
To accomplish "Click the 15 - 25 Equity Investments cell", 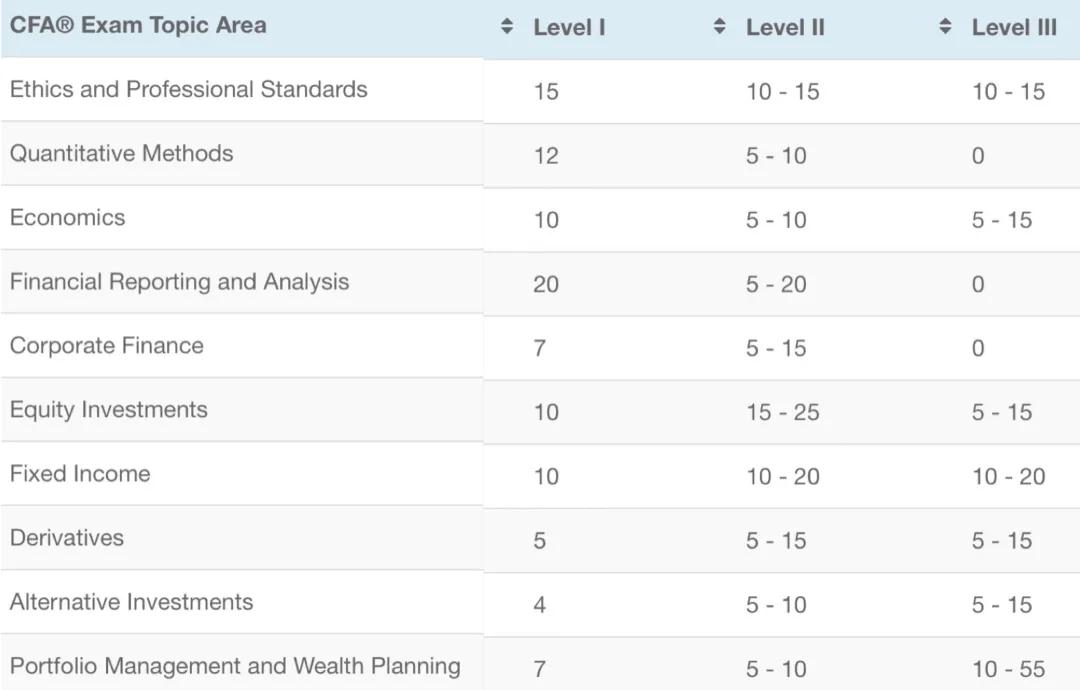I will pyautogui.click(x=782, y=412).
